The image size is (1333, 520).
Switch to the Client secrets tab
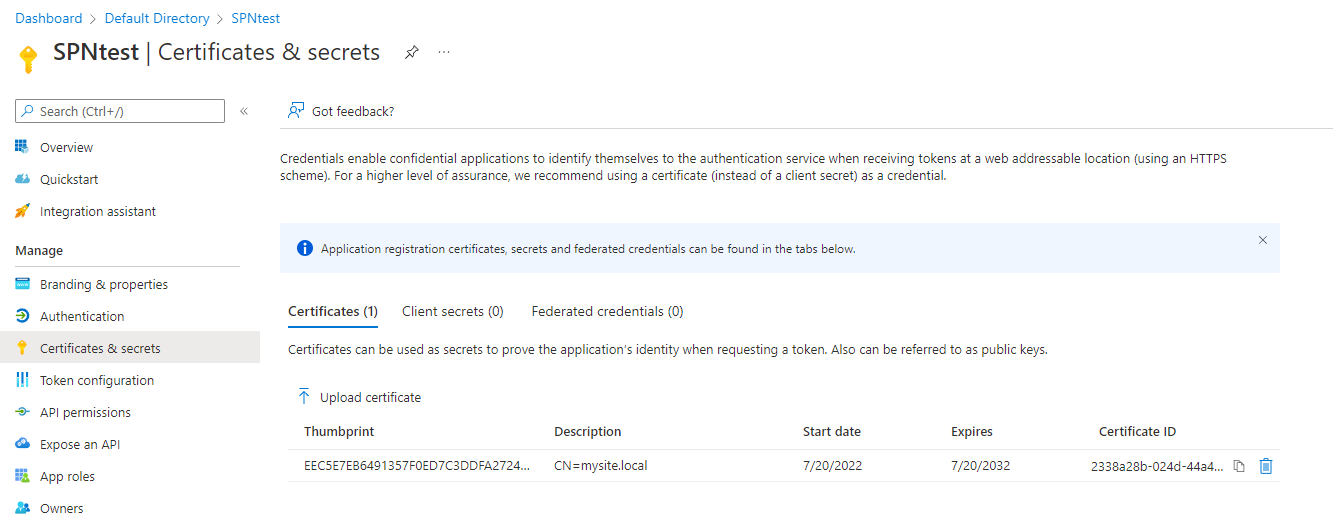(452, 312)
